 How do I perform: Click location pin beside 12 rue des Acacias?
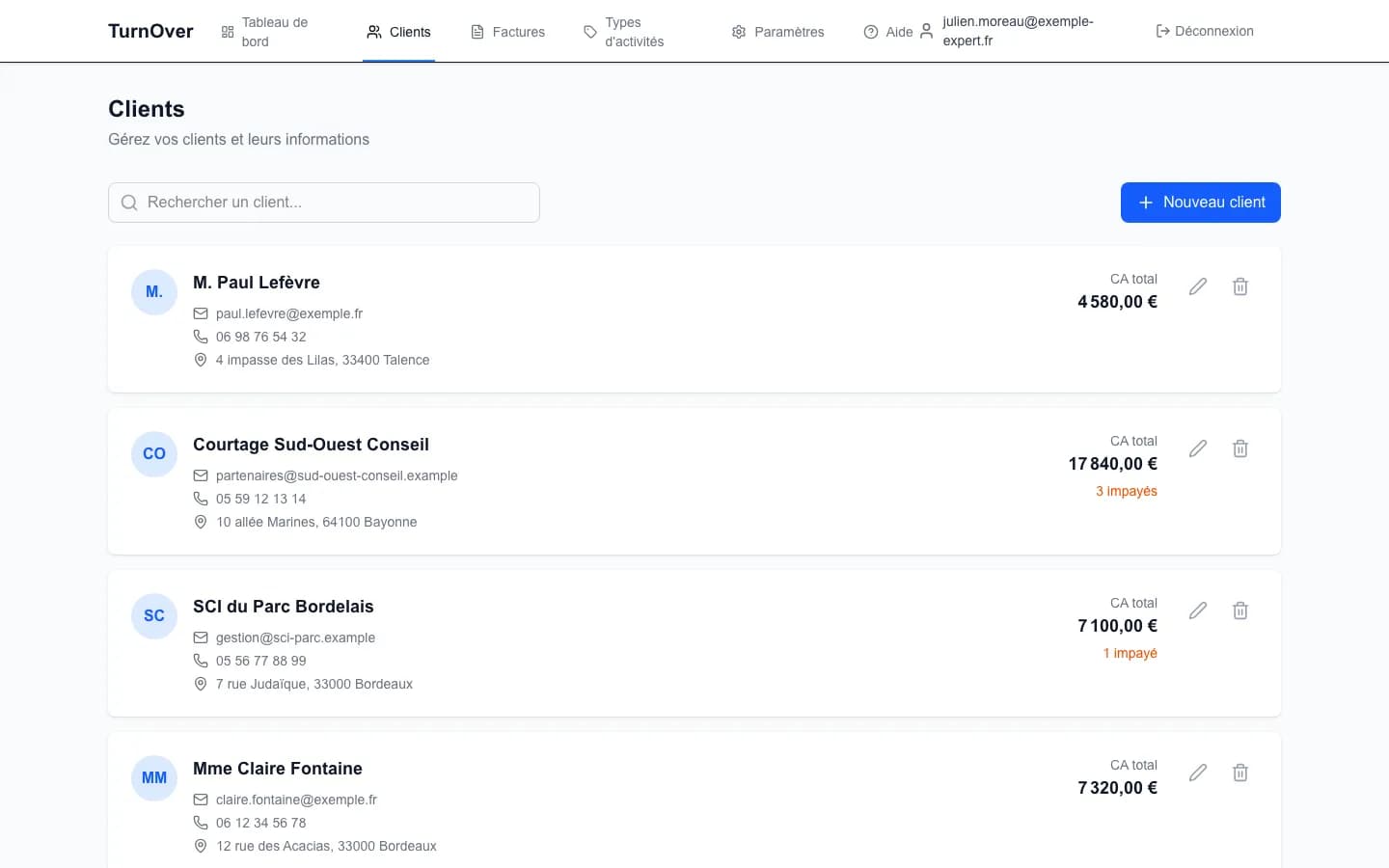201,846
